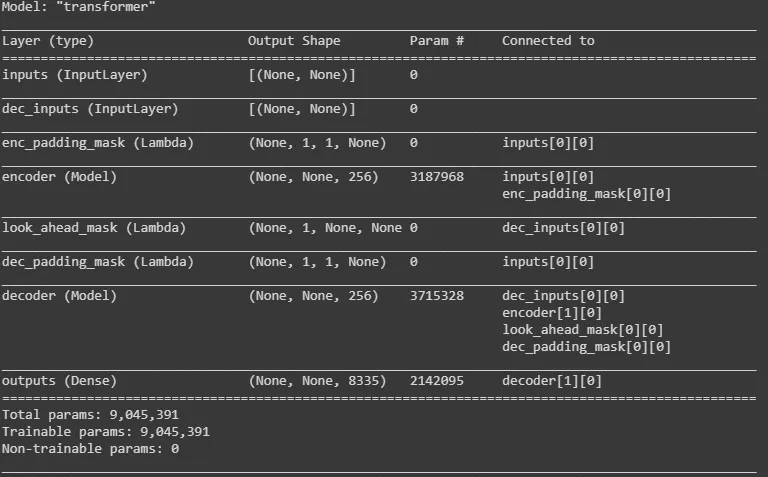The image size is (768, 477).
Task: Click the Model "transformer" title text
Action: tap(78, 8)
